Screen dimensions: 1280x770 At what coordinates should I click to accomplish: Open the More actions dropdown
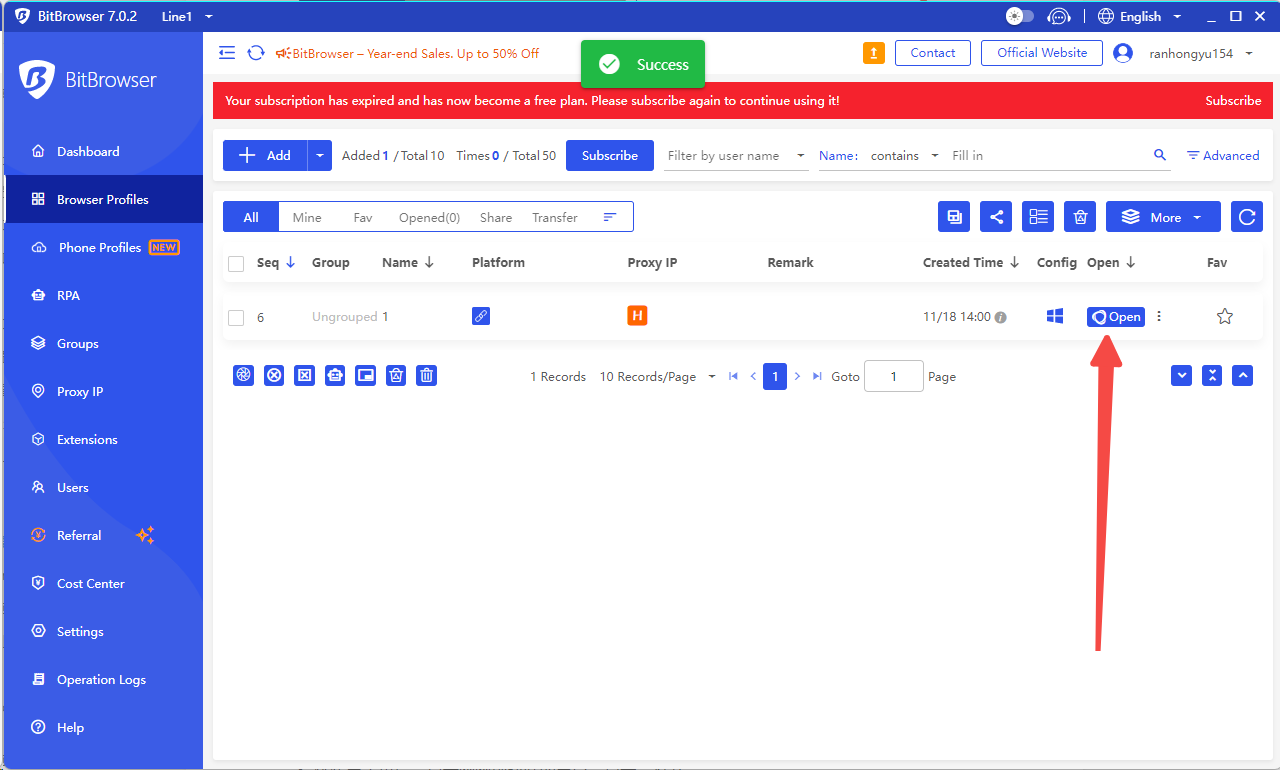click(1163, 217)
